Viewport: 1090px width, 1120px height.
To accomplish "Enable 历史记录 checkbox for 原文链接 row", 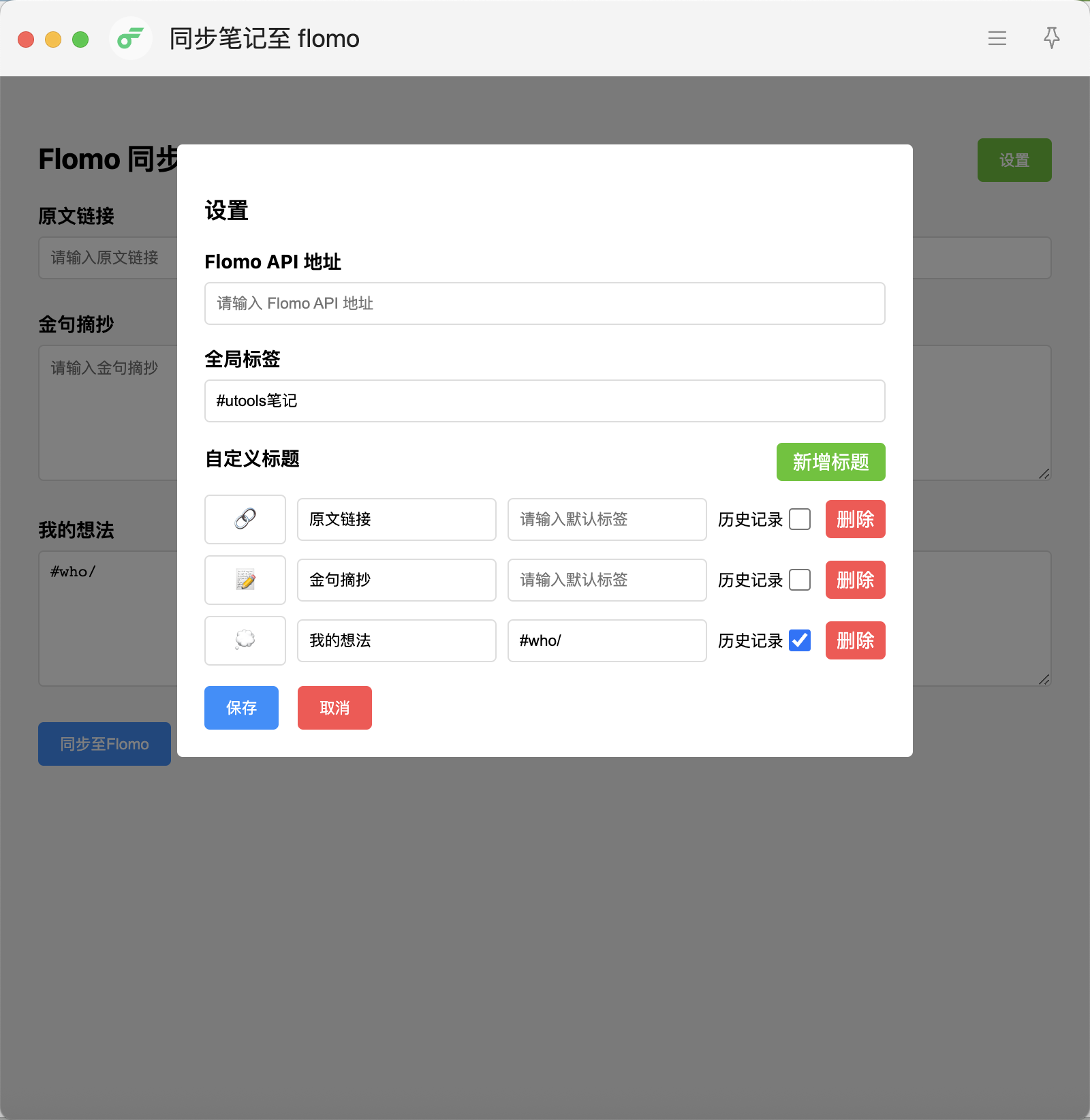I will [x=800, y=519].
